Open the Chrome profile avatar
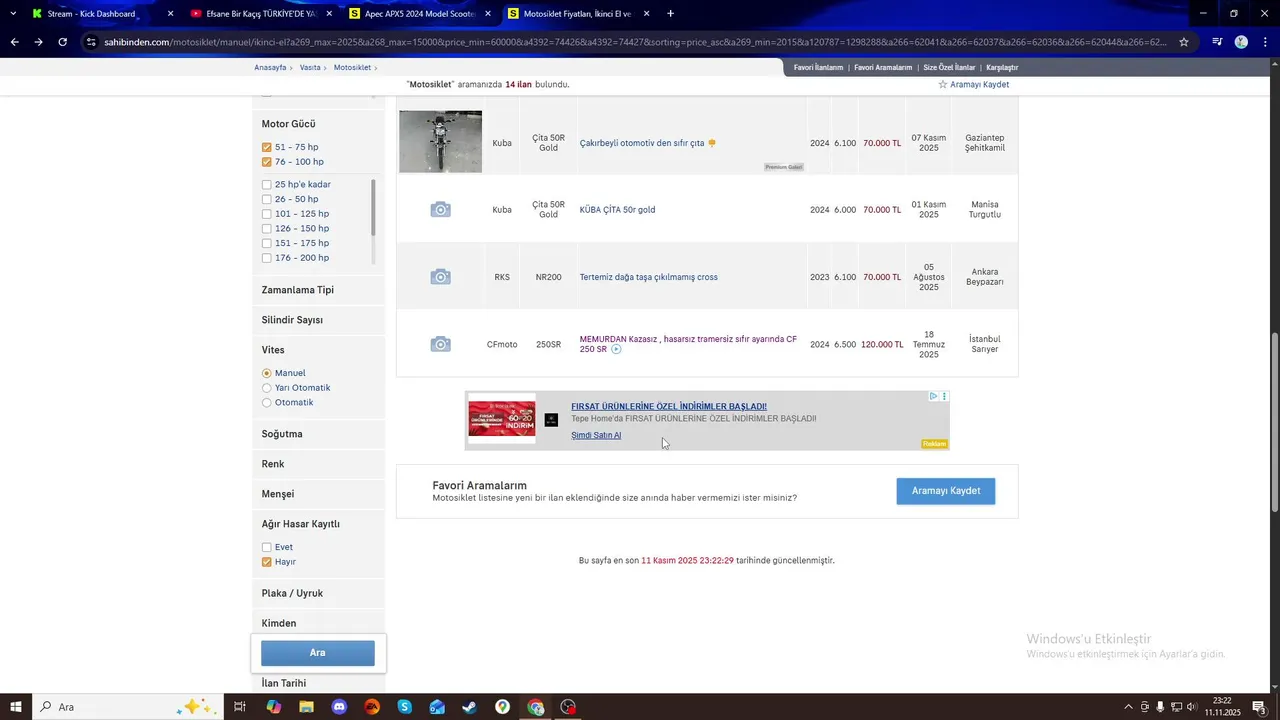The image size is (1280, 720). tap(1241, 42)
